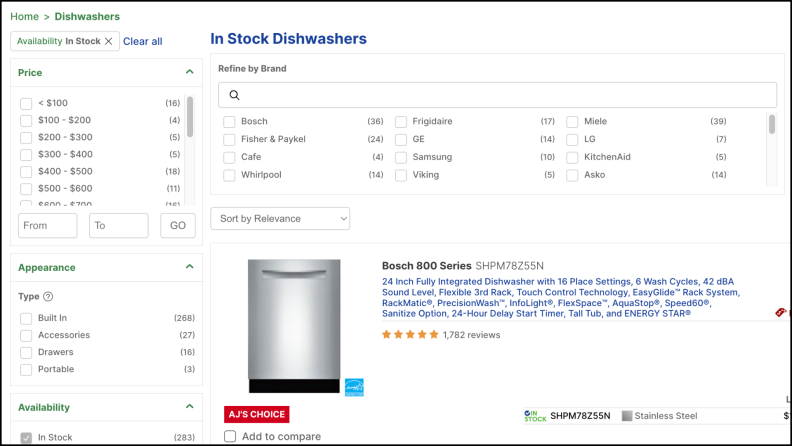792x446 pixels.
Task: Tick the Accessories type checkbox
Action: 26,336
